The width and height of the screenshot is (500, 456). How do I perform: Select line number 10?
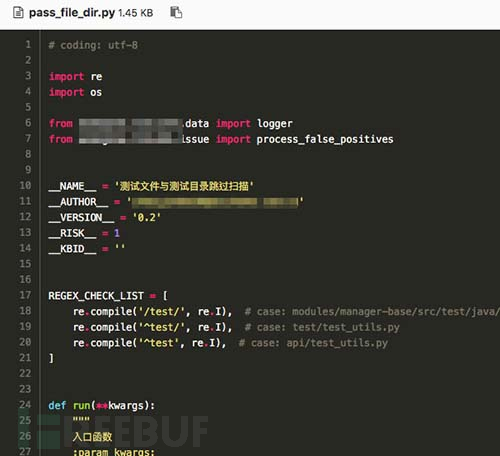click(x=25, y=185)
